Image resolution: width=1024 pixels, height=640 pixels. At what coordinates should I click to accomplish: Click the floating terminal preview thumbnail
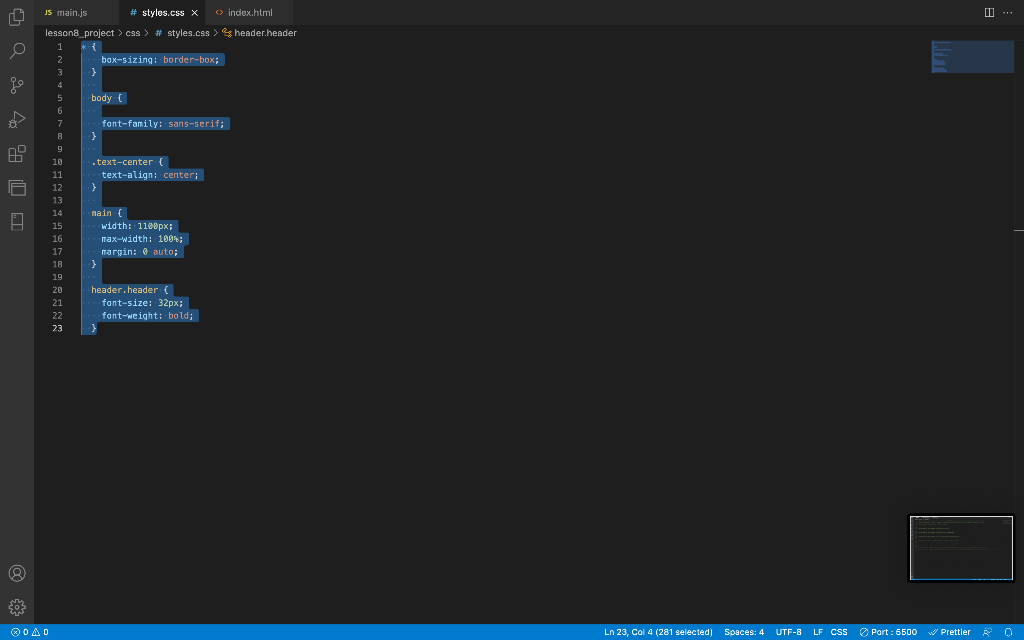960,547
